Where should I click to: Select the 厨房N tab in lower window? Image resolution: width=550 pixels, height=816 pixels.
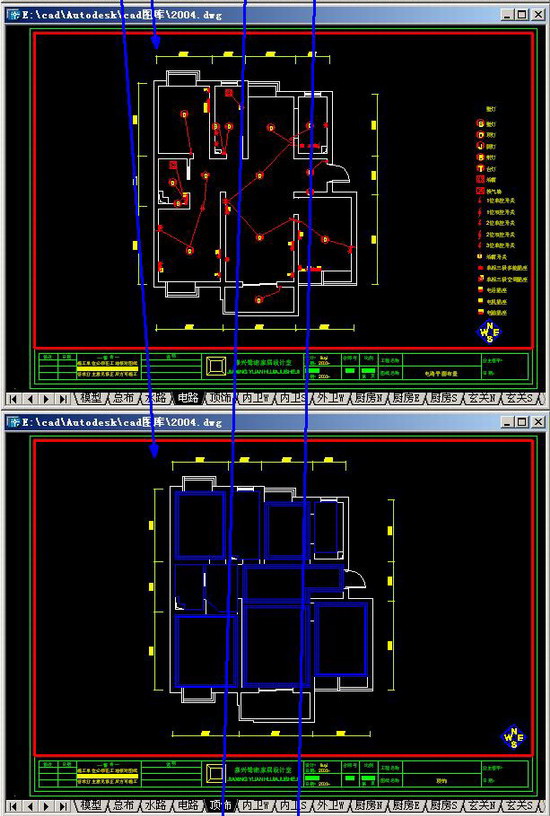coord(368,806)
